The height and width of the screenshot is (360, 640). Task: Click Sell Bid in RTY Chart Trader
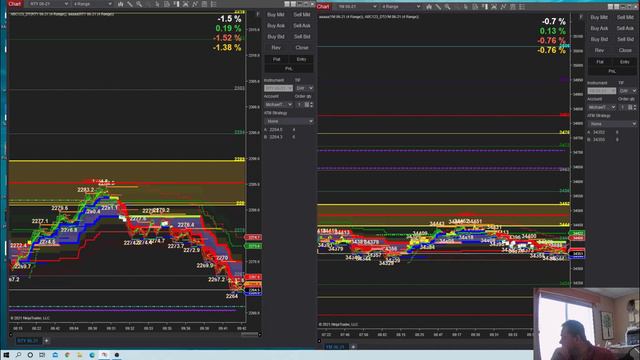click(x=302, y=37)
